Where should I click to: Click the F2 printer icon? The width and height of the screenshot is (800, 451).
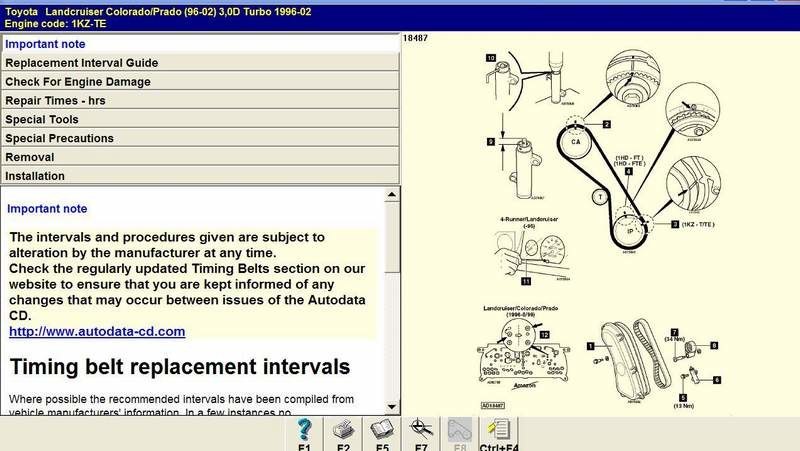pyautogui.click(x=344, y=430)
